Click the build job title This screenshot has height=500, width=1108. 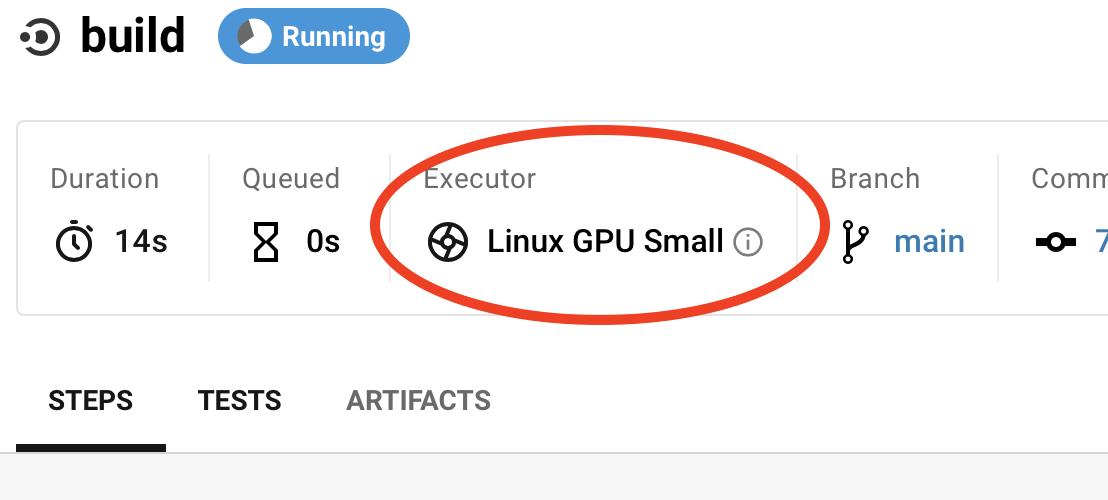(133, 37)
